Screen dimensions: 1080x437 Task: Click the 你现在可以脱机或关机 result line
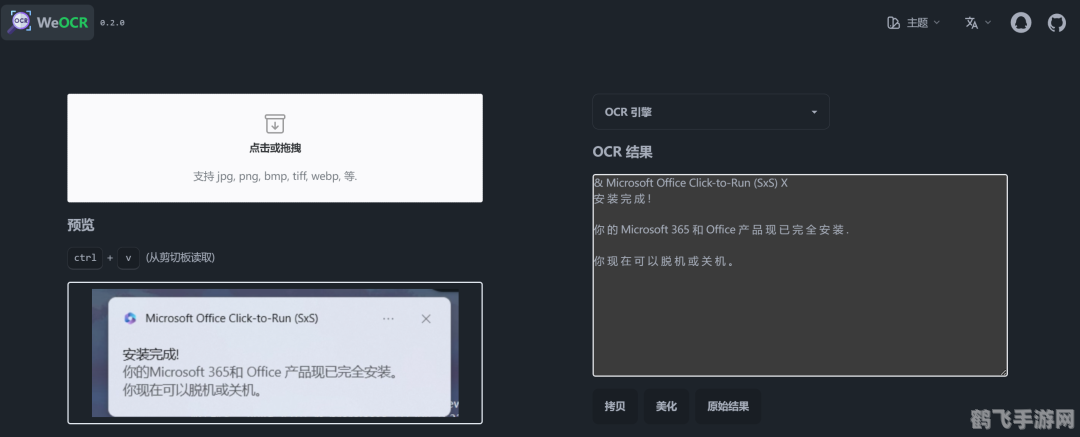[664, 261]
